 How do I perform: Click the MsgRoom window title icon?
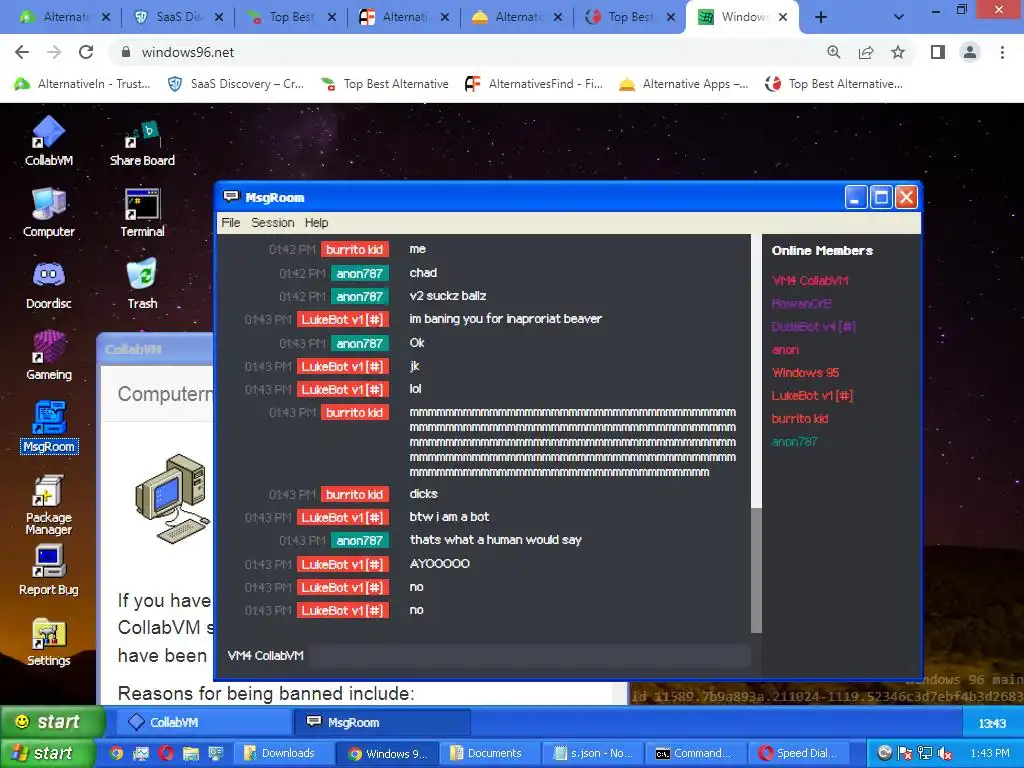pos(231,197)
